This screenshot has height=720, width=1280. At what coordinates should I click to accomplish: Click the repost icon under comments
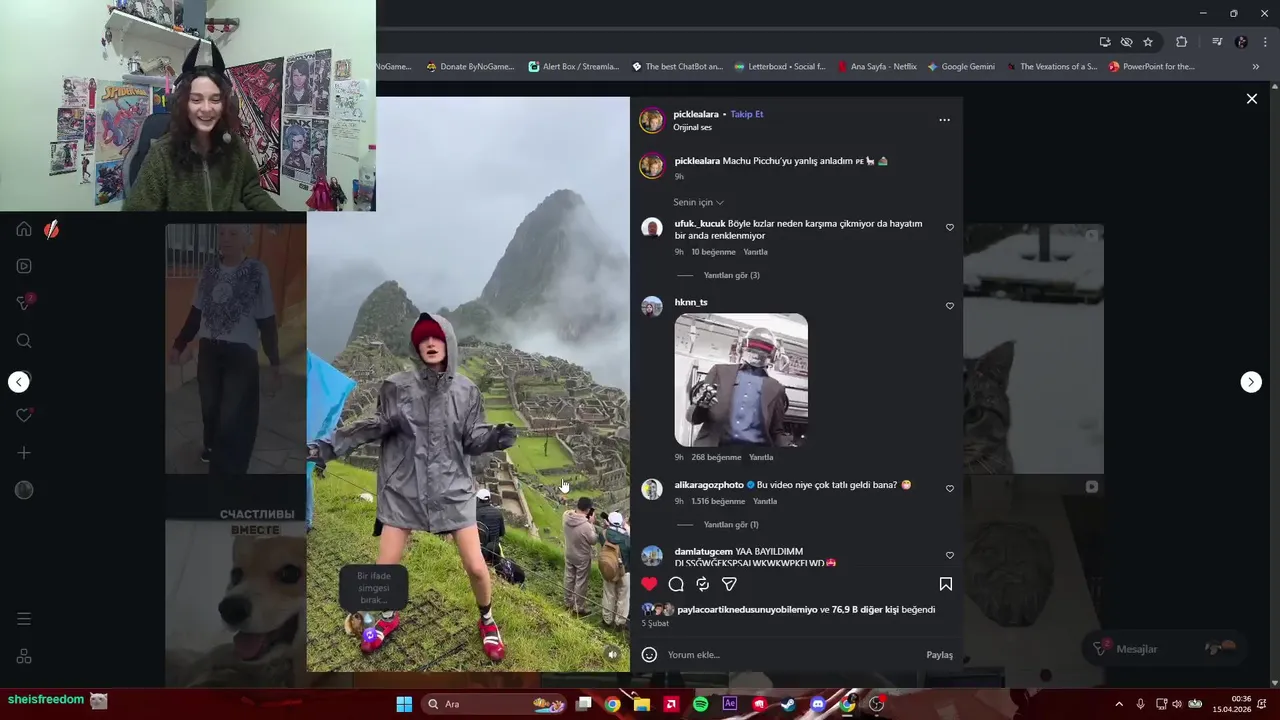coord(703,584)
